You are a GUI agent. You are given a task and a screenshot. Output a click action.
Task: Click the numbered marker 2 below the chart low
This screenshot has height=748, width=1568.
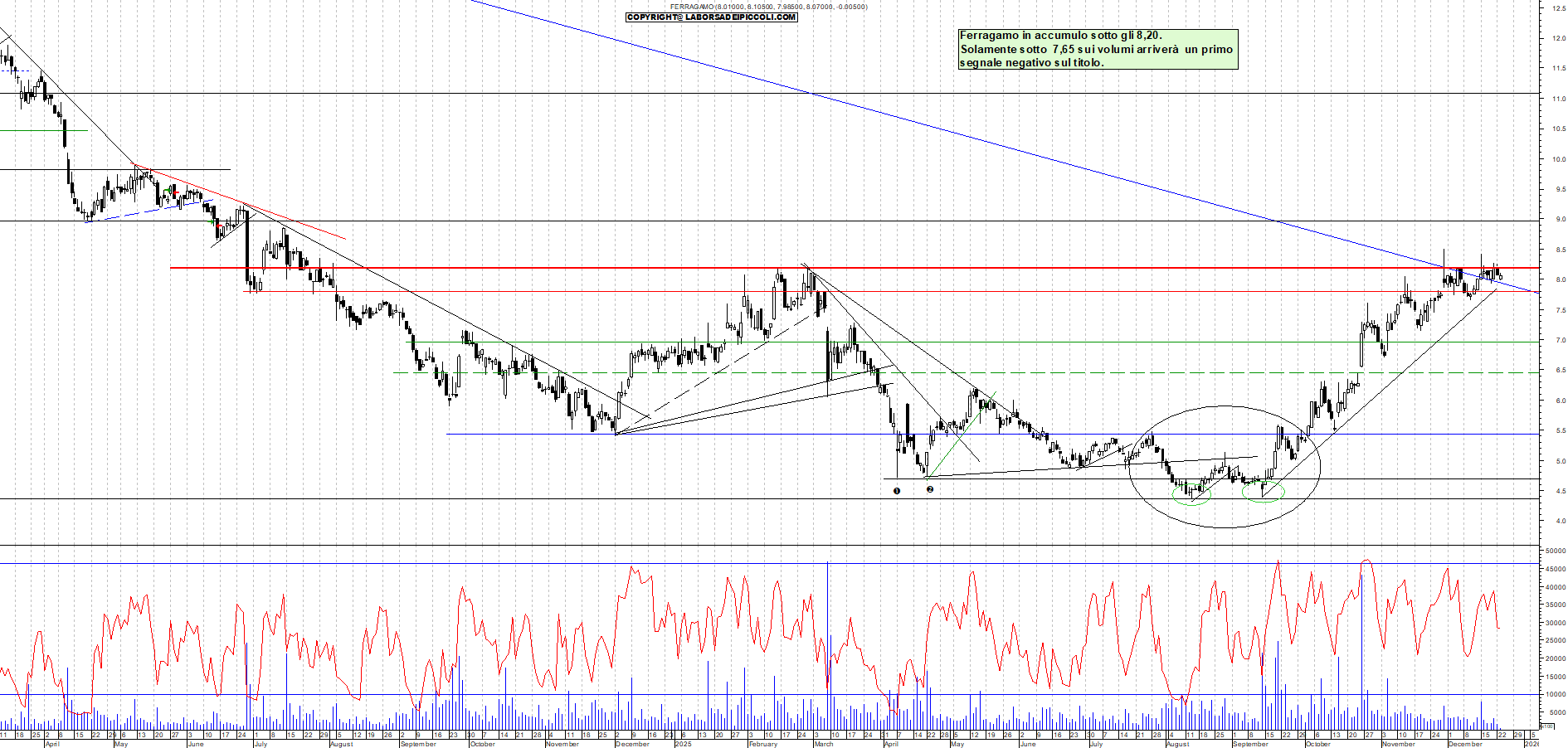click(929, 489)
